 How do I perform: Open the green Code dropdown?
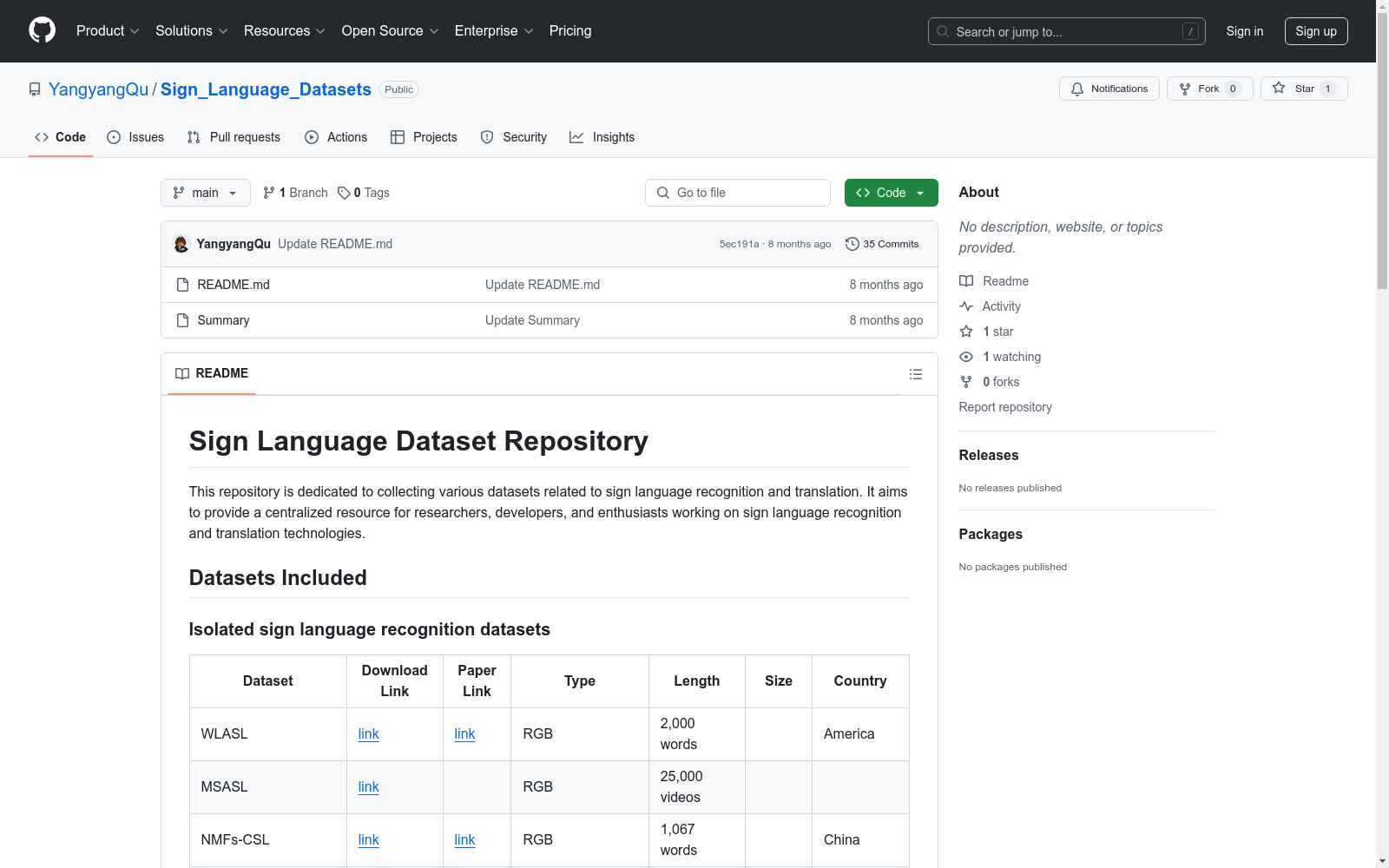pos(891,193)
